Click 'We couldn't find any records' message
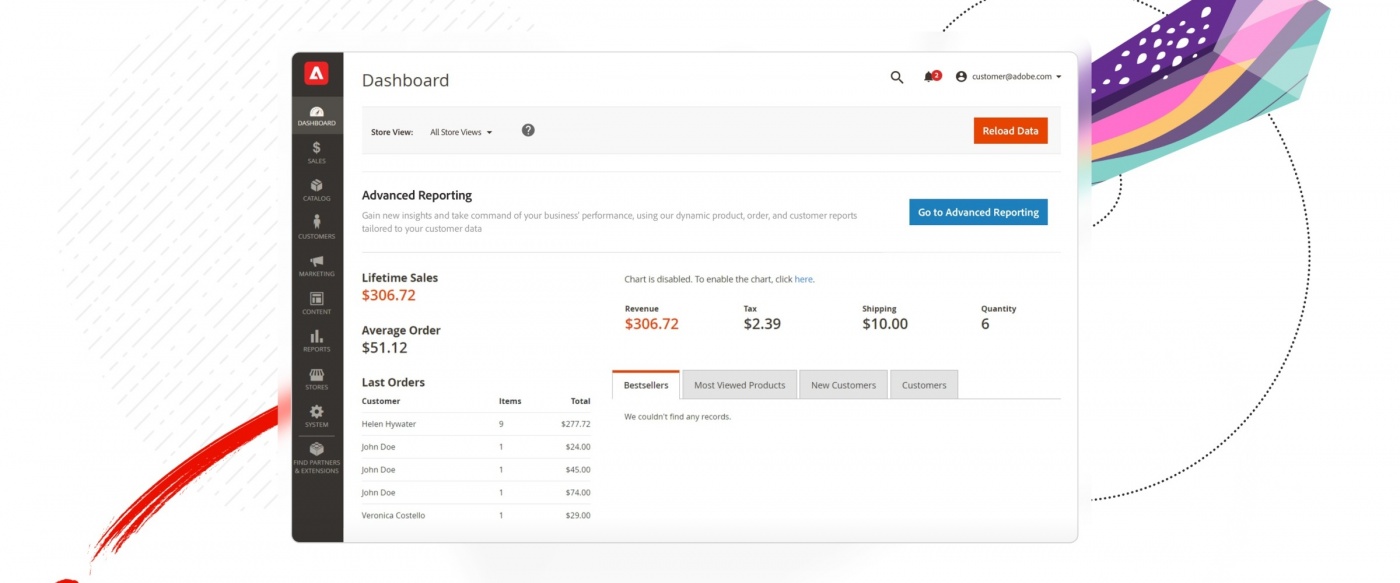Image resolution: width=1400 pixels, height=583 pixels. [x=677, y=416]
